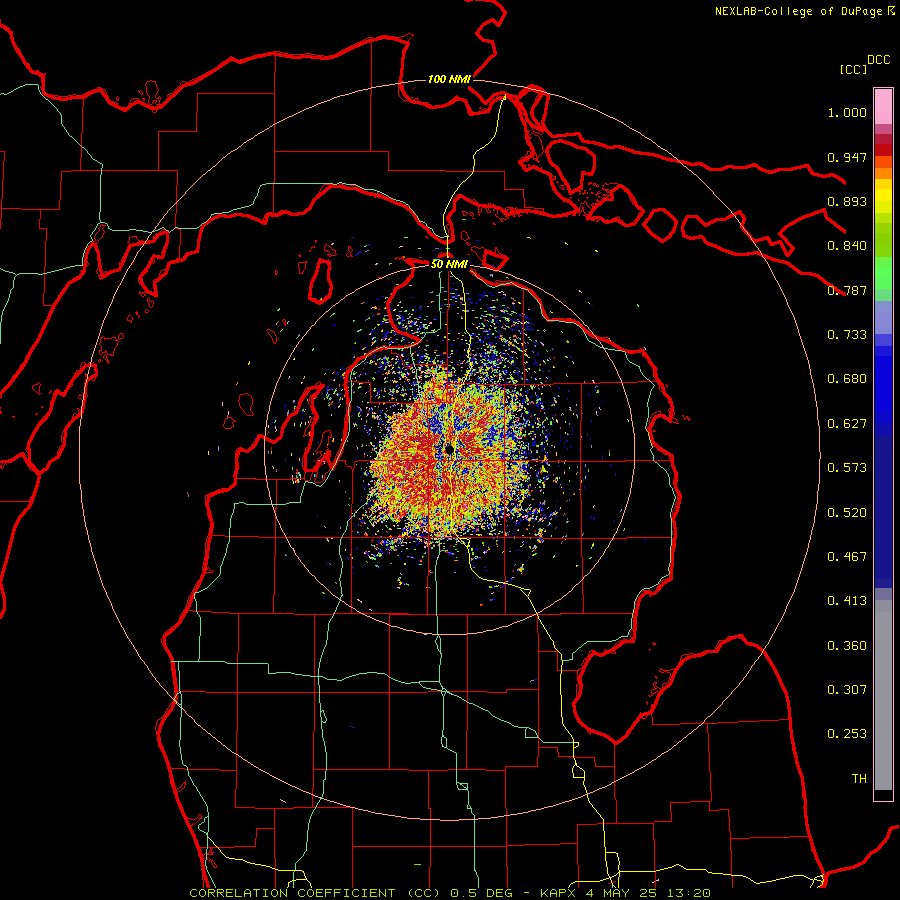This screenshot has width=900, height=900.
Task: Click the 0.893 color scale value
Action: [847, 201]
